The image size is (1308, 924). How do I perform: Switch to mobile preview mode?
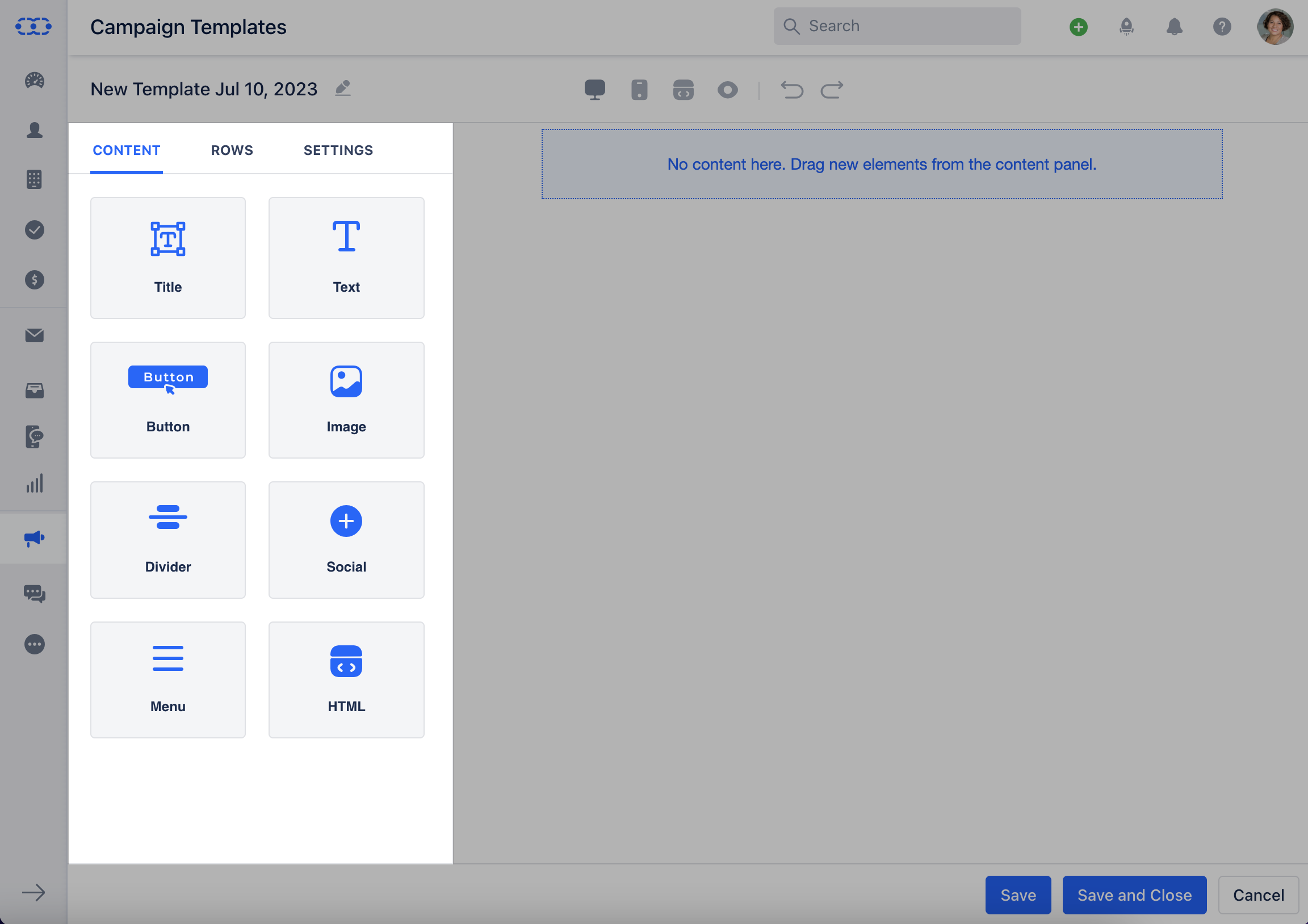[x=639, y=90]
